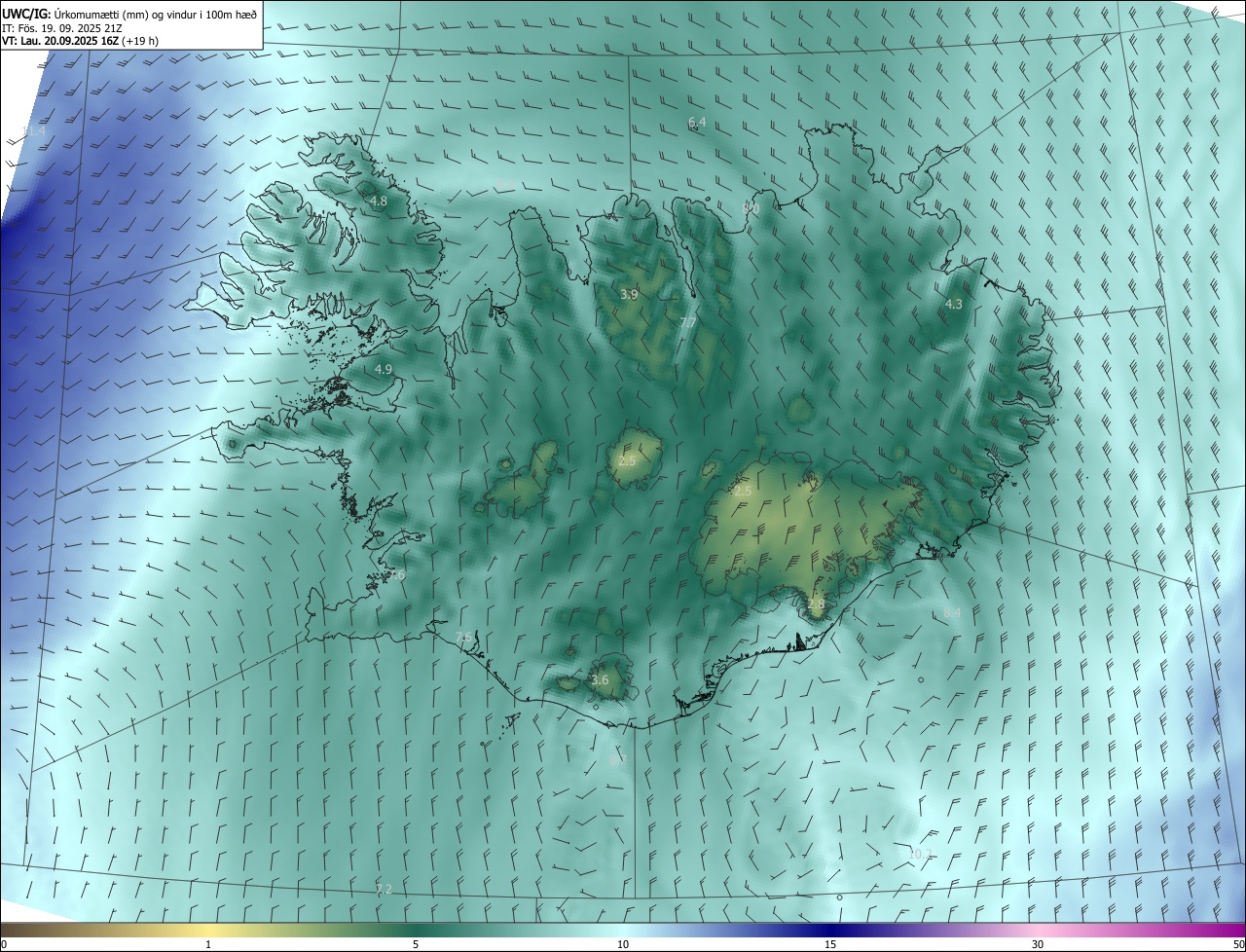The image size is (1246, 952).
Task: Click the 3.6 value on the southern glacier
Action: pos(600,679)
